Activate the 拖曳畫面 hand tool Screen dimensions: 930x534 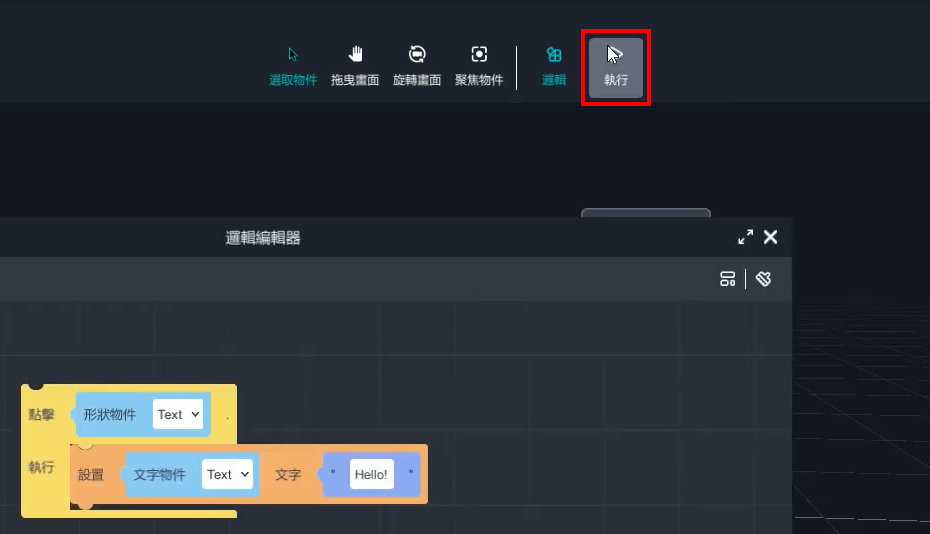click(355, 66)
